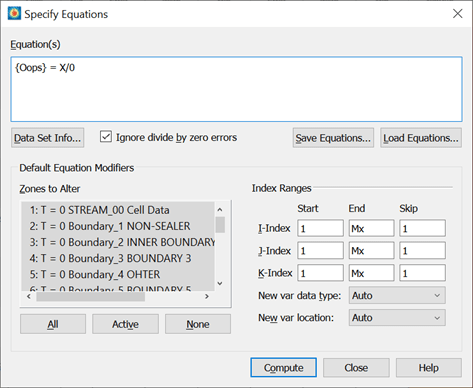
Task: Click Save Equations button
Action: (x=333, y=138)
